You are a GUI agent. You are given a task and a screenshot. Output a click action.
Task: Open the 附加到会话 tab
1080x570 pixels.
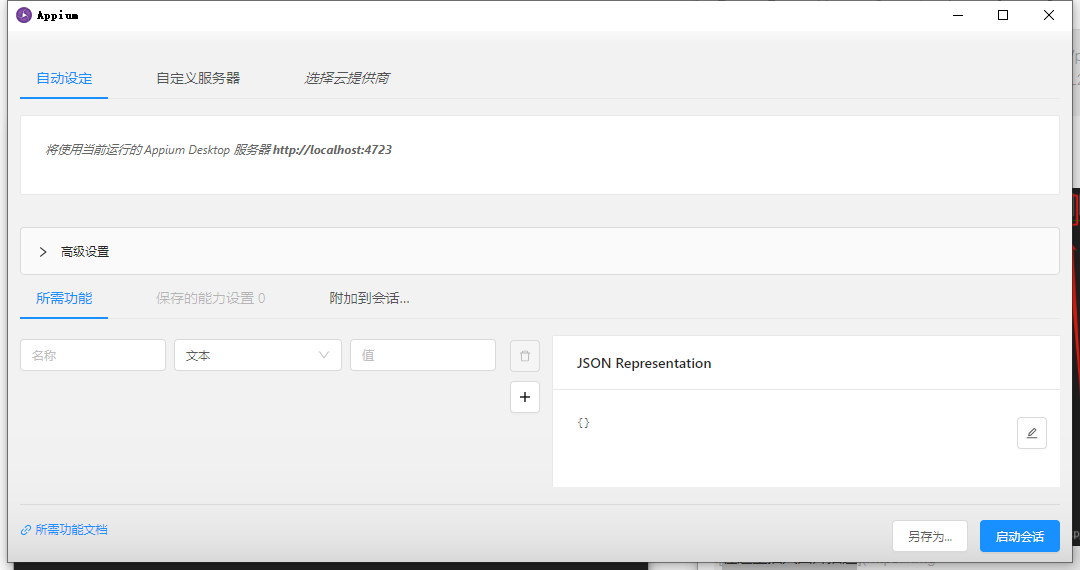(369, 298)
